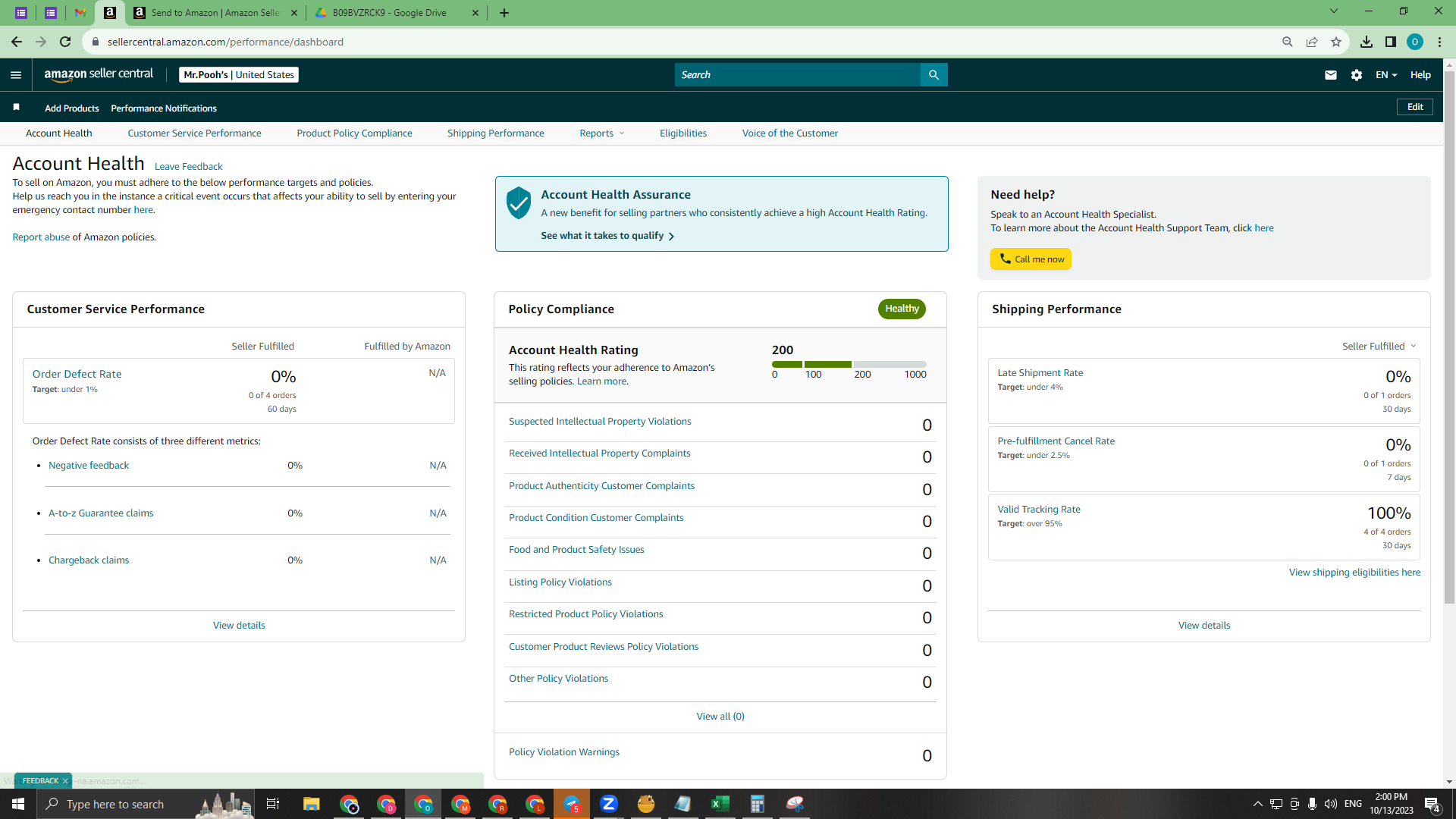Viewport: 1456px width, 819px height.
Task: Click the Account Health Assurance shield icon
Action: point(519,203)
